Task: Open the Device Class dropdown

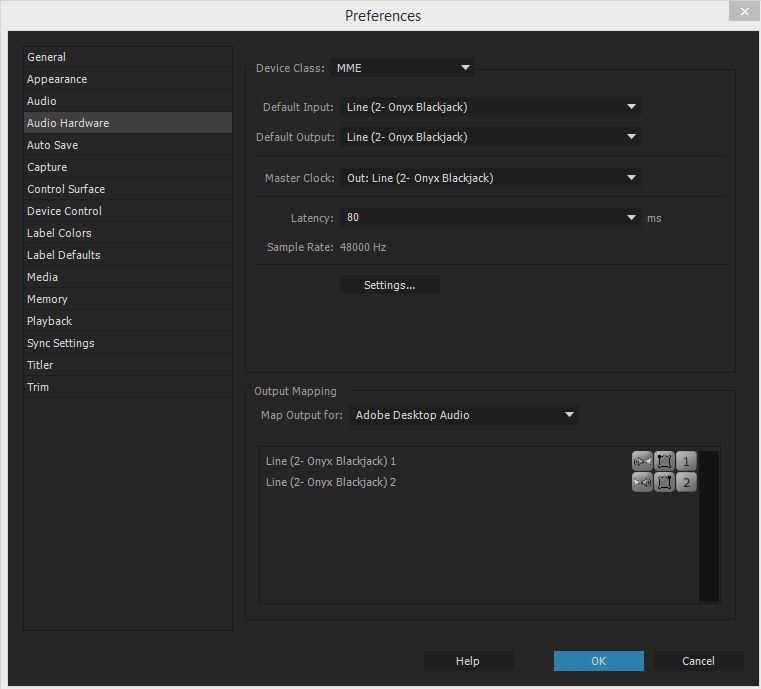Action: click(x=402, y=68)
